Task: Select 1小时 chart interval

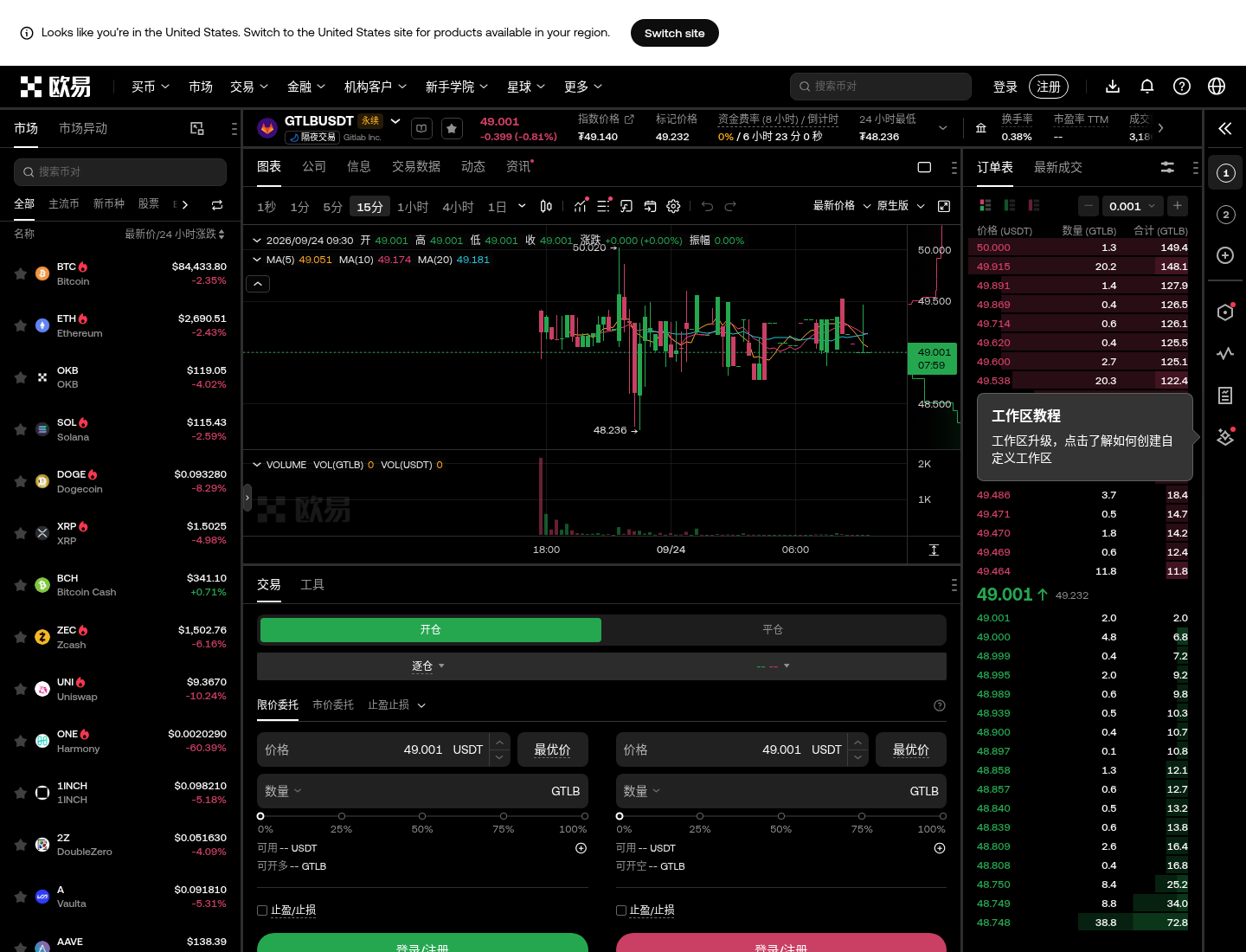Action: (413, 207)
